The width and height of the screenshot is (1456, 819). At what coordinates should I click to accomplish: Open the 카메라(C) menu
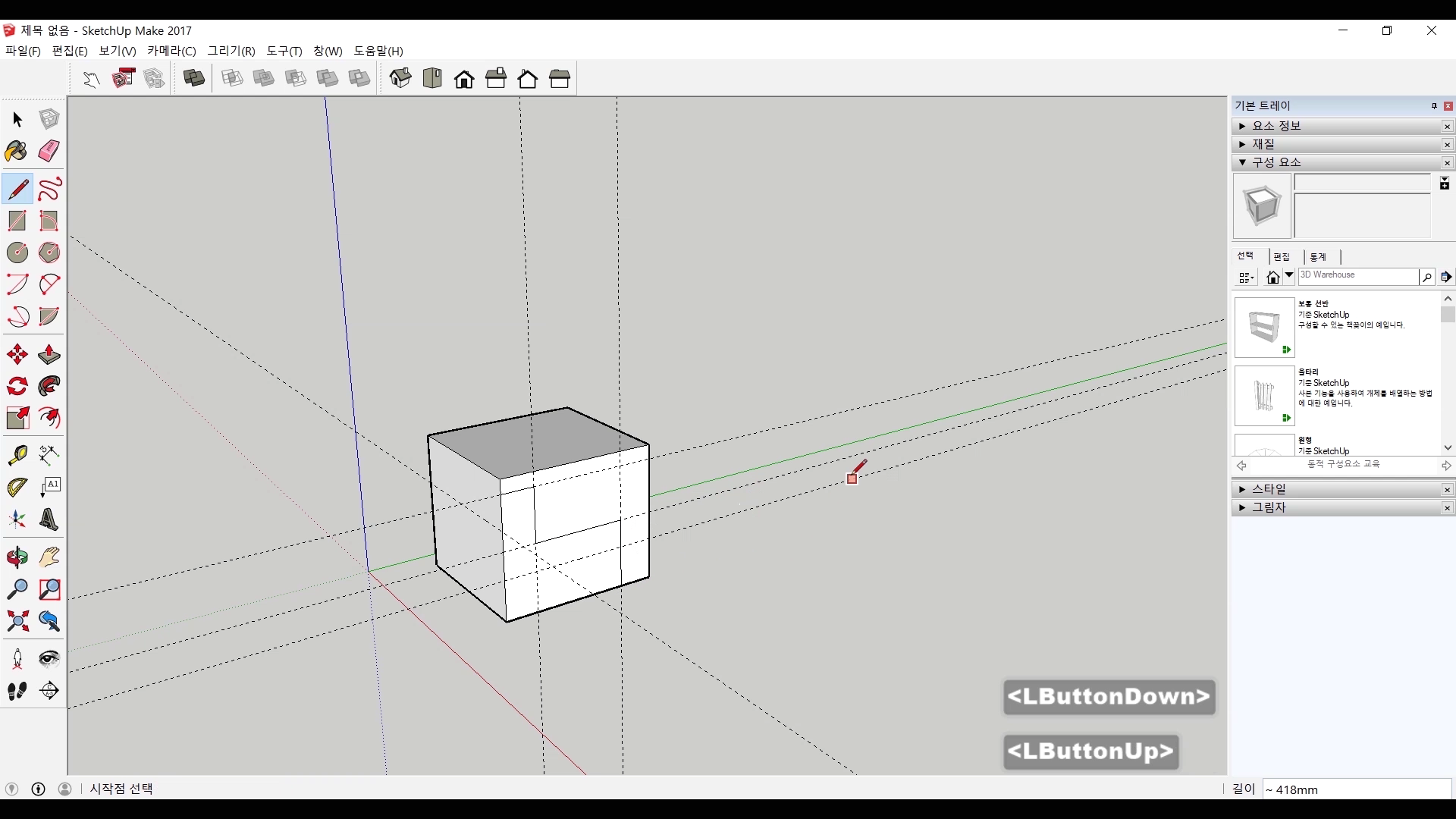click(x=171, y=51)
